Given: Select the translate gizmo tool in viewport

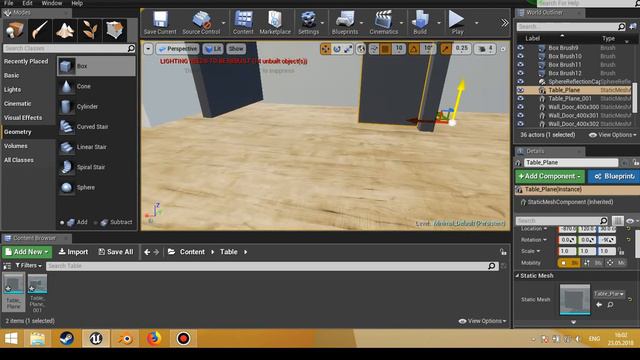Looking at the screenshot, I should tap(325, 49).
